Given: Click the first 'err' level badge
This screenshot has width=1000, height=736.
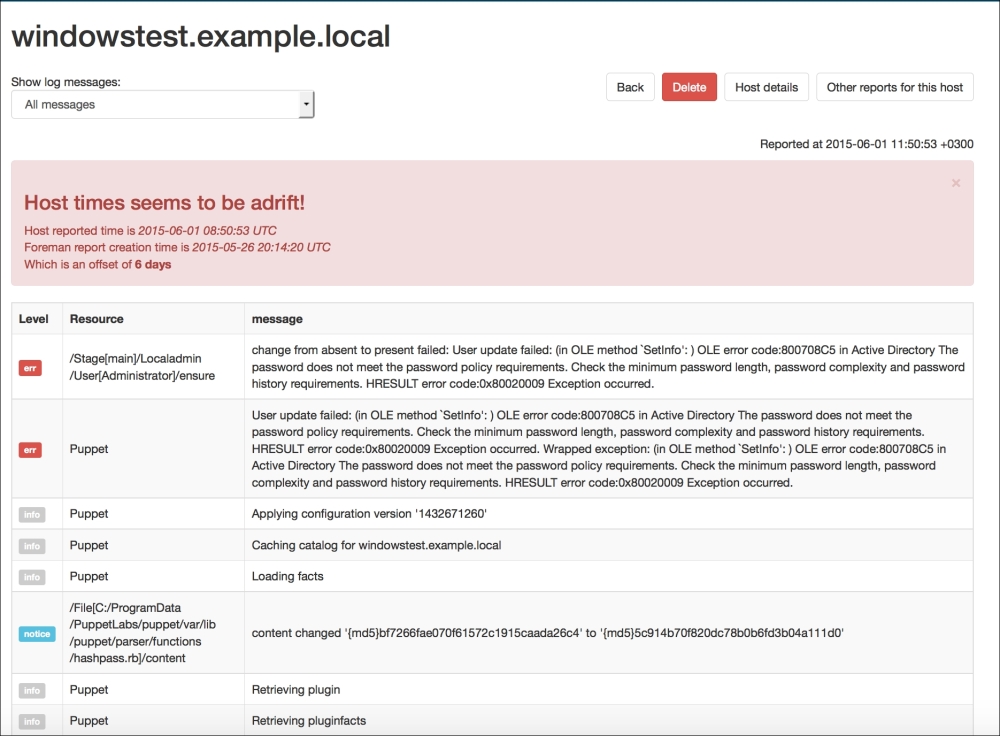Looking at the screenshot, I should (x=31, y=368).
